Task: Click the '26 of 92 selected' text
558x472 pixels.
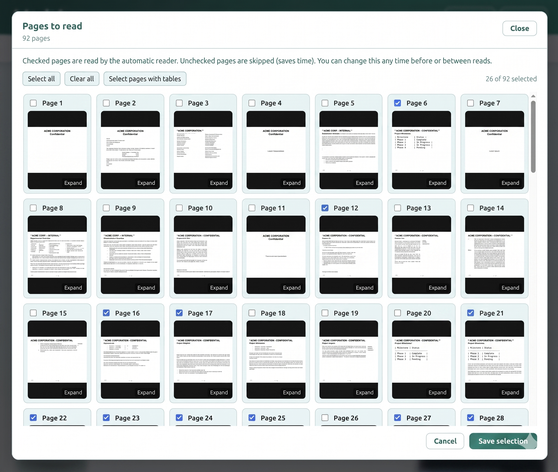Action: tap(511, 79)
